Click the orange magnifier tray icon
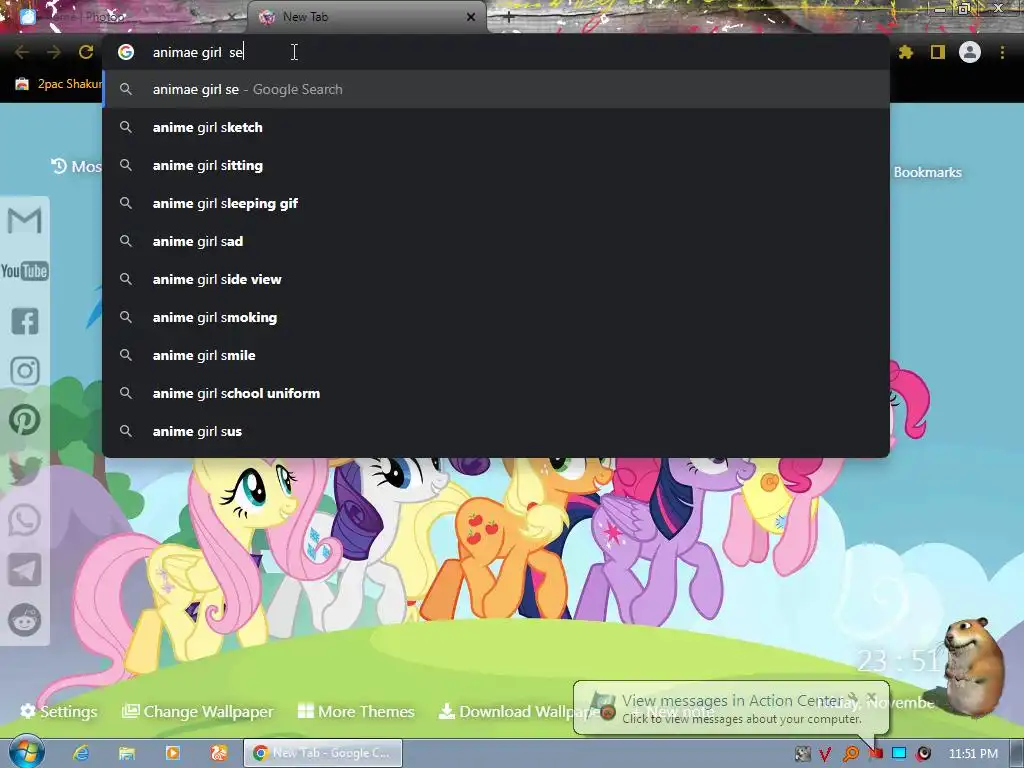This screenshot has width=1024, height=768. [x=851, y=754]
